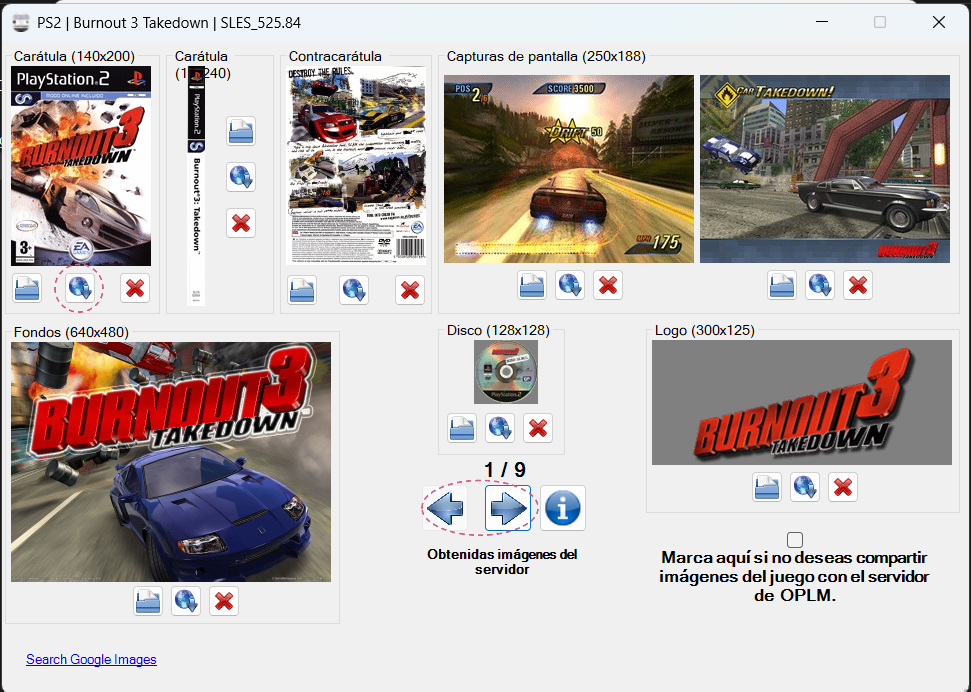Image resolution: width=971 pixels, height=692 pixels.
Task: Click the drift gameplay screenshot
Action: coord(568,168)
